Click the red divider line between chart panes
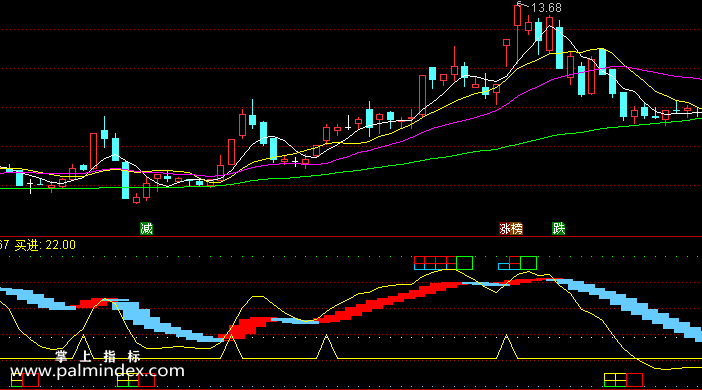Image resolution: width=702 pixels, height=390 pixels. 351,236
